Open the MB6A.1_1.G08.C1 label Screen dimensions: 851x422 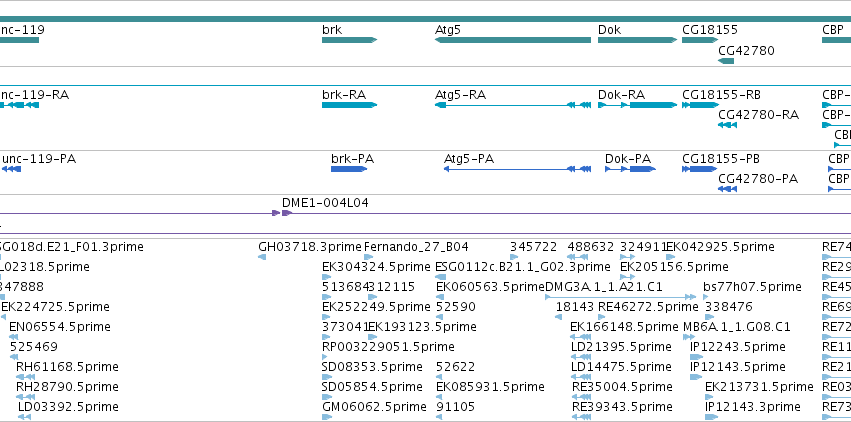736,327
